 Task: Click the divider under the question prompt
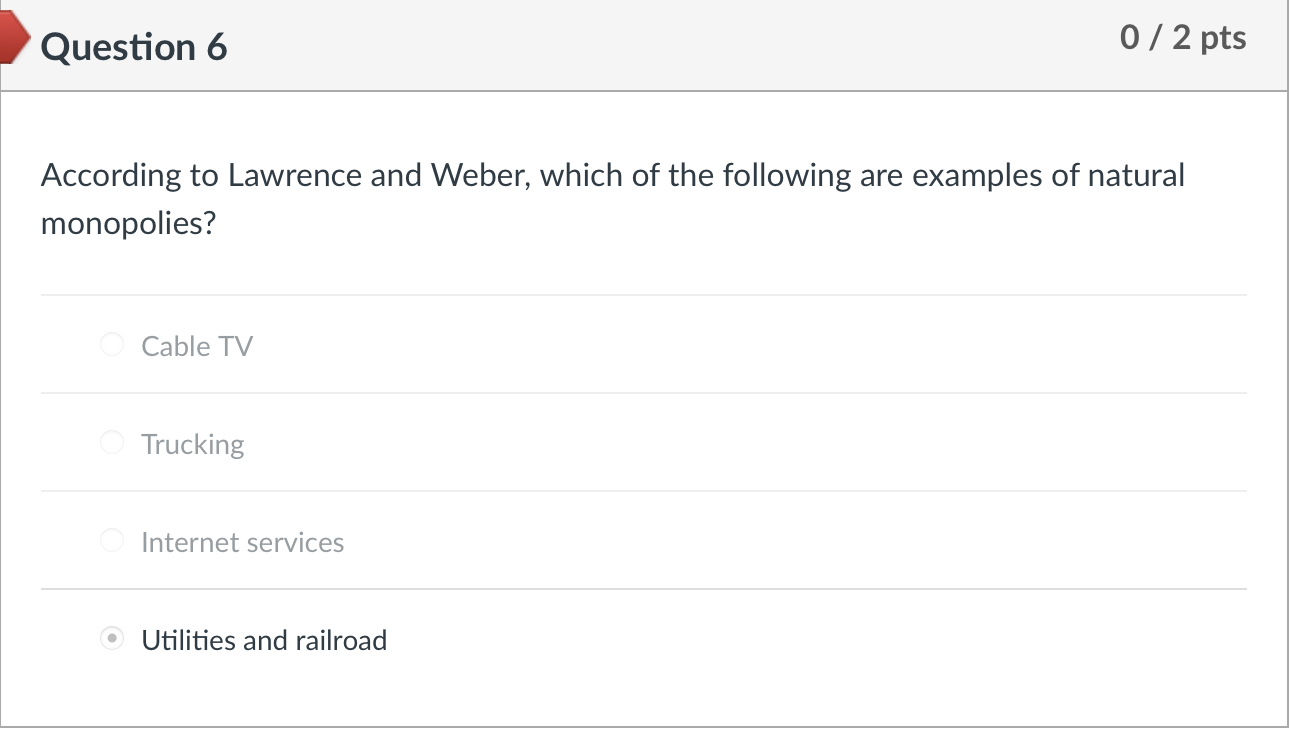(x=645, y=293)
